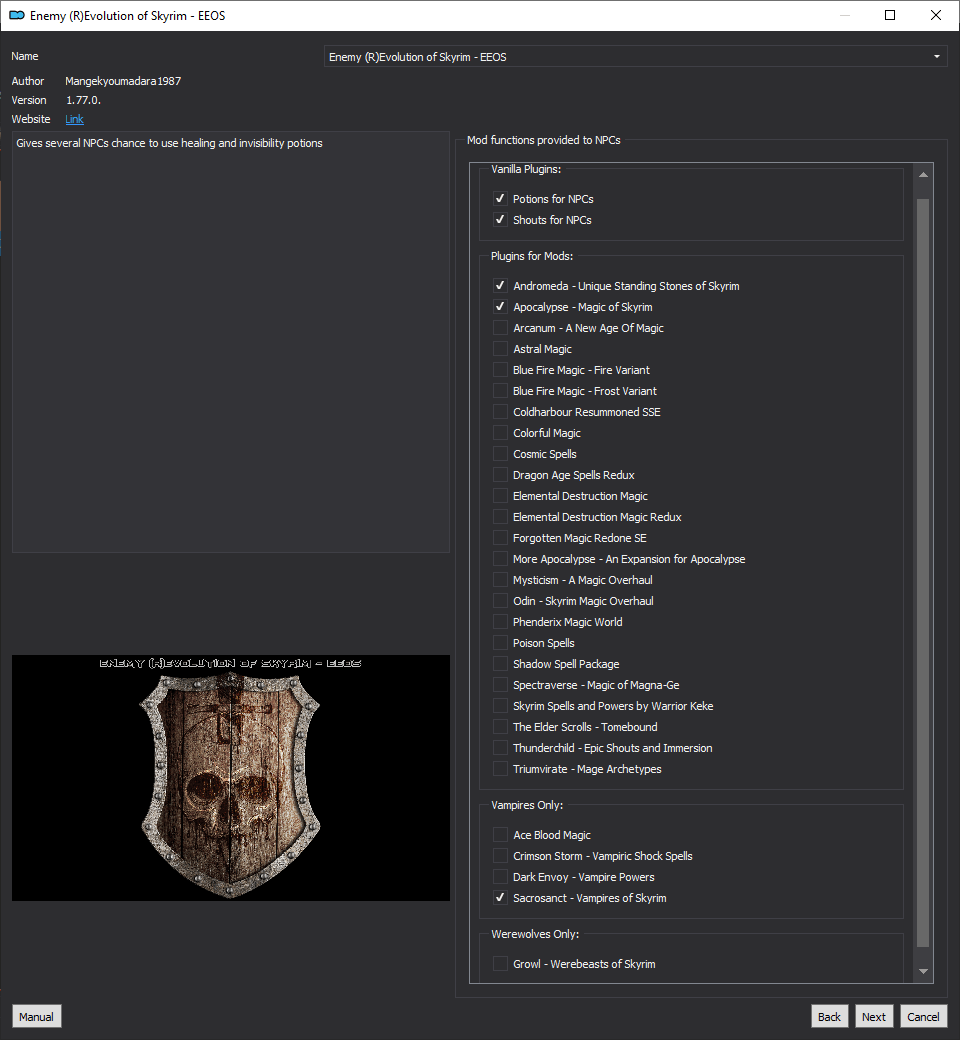
Task: Enable Dark Envoy - Vampire Powers
Action: (500, 877)
